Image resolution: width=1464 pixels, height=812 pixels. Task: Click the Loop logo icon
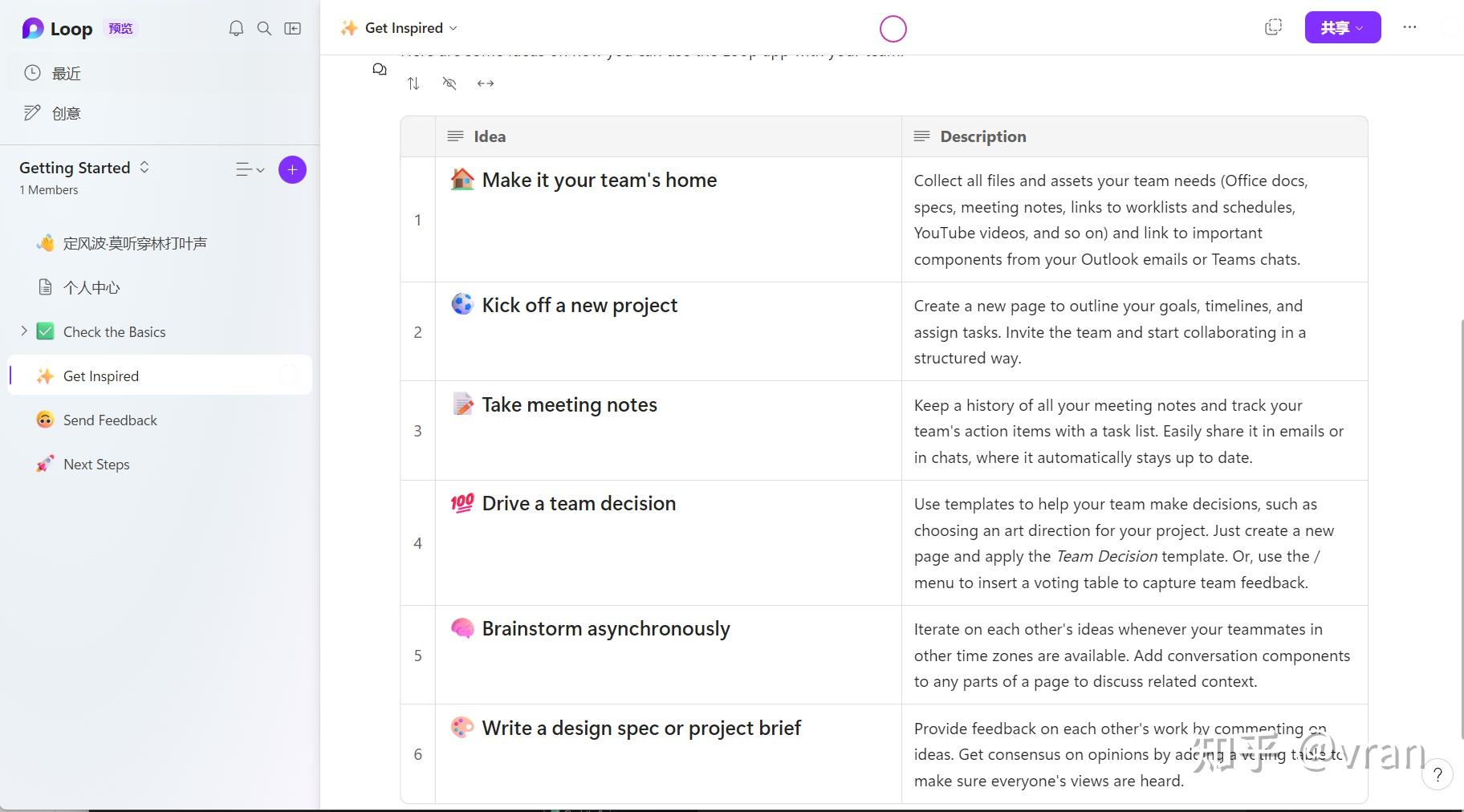32,29
